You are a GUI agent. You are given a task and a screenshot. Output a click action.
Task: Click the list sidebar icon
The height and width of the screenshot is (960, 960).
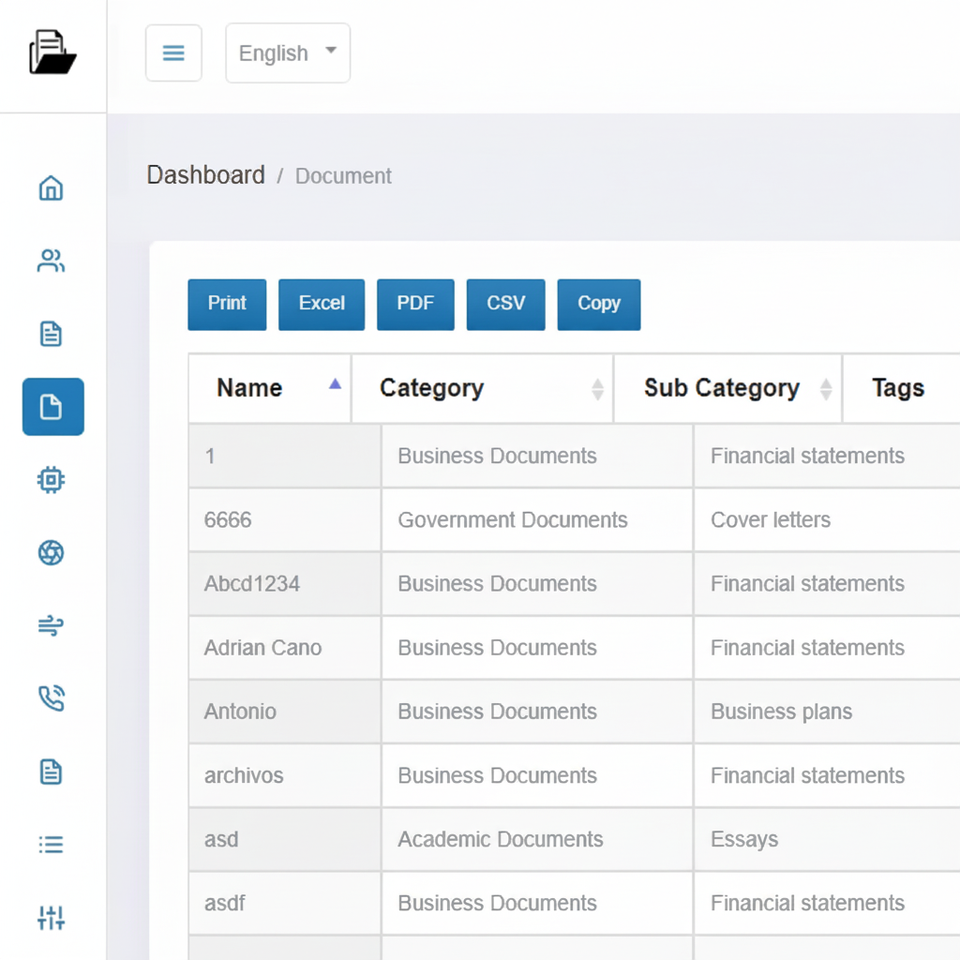tap(51, 845)
